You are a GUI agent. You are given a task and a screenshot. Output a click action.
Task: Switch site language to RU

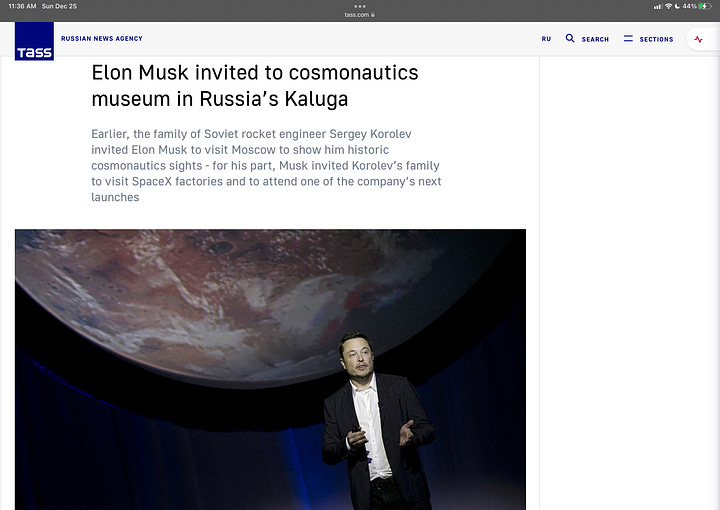point(546,39)
